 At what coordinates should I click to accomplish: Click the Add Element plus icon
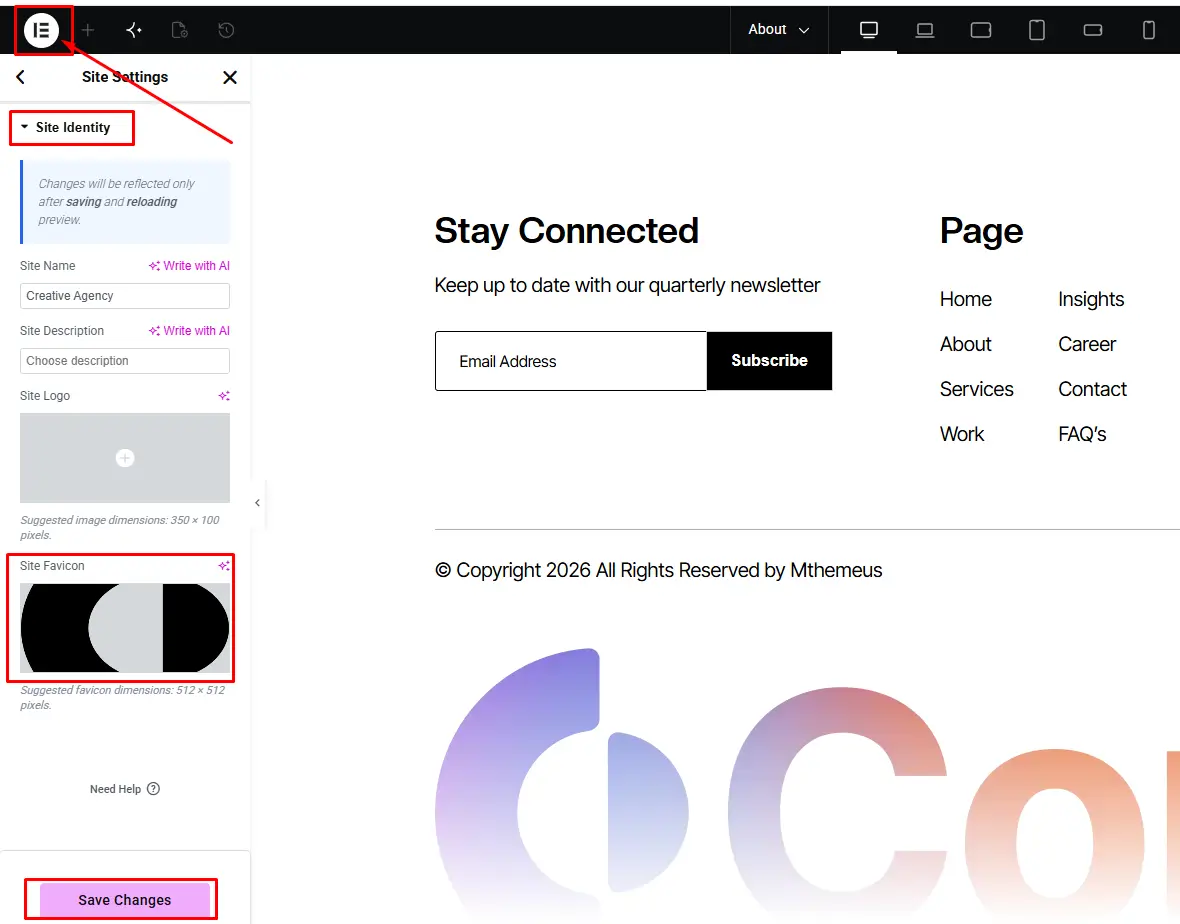click(x=88, y=30)
